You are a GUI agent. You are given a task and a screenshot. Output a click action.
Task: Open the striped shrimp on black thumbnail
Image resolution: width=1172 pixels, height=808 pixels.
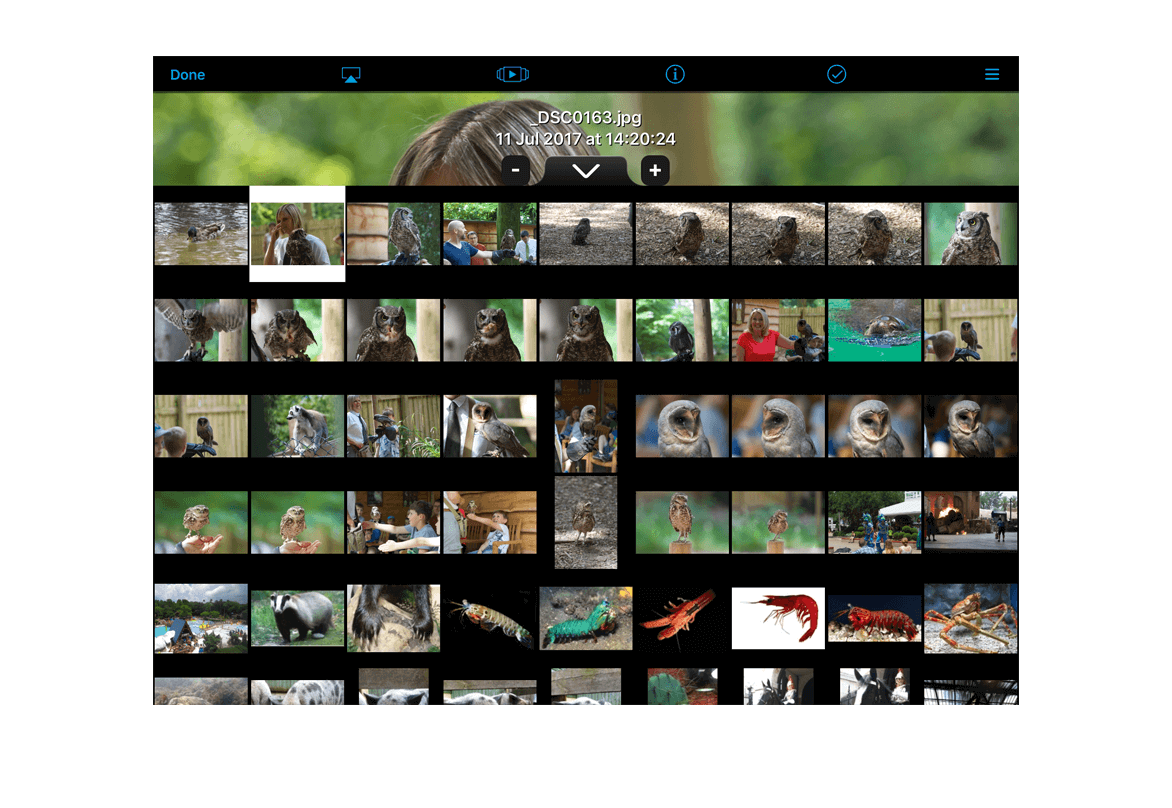click(x=490, y=618)
